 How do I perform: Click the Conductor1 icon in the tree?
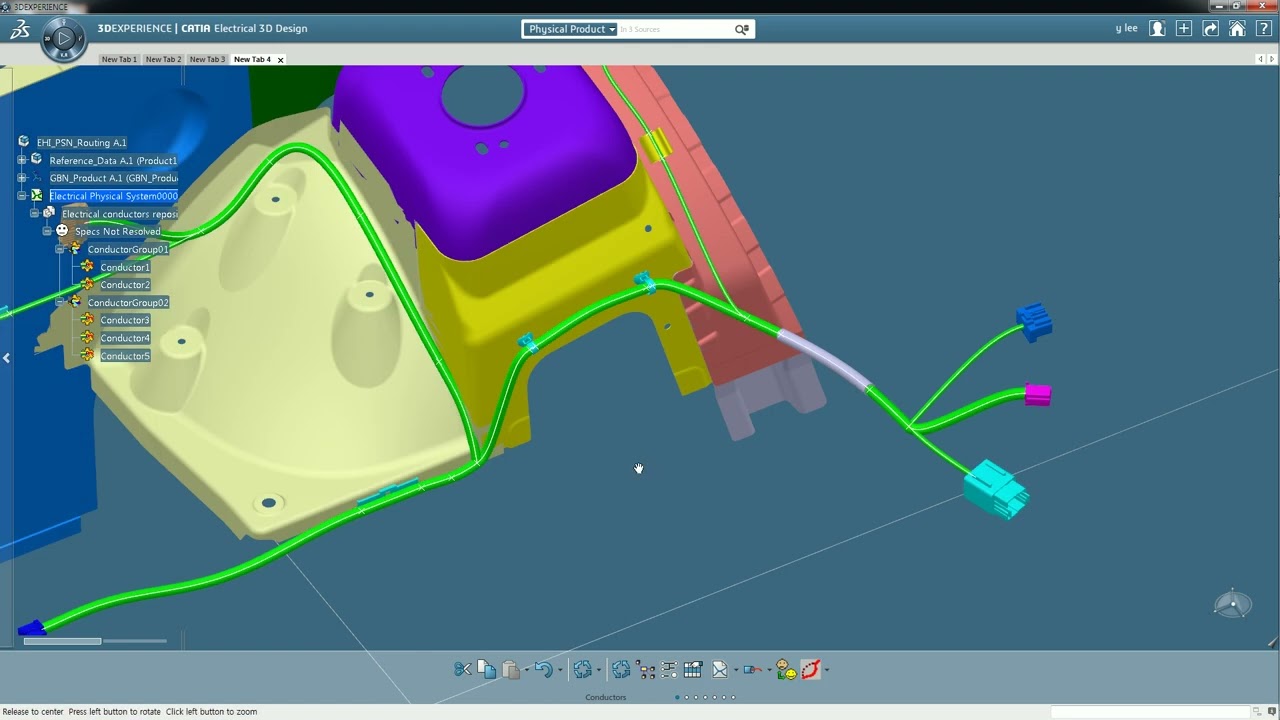pyautogui.click(x=88, y=267)
